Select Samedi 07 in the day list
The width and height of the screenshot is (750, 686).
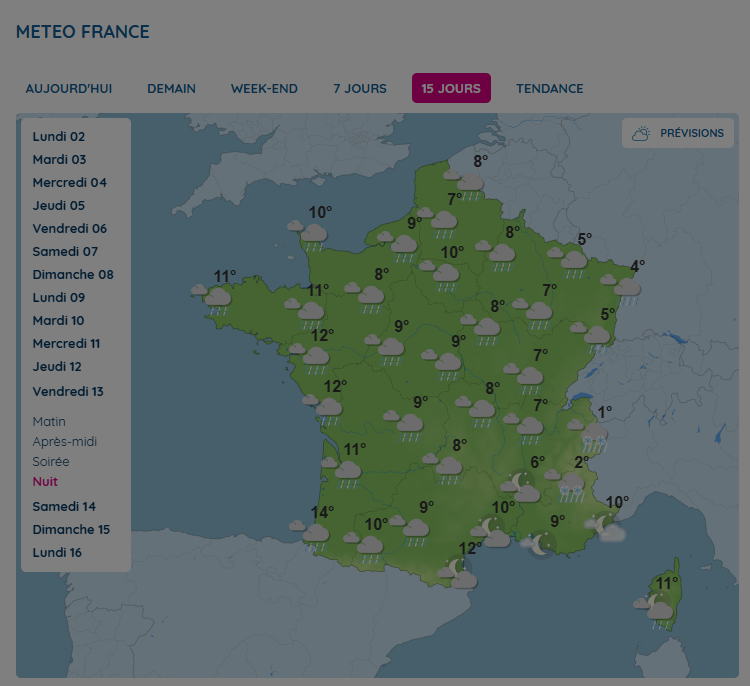tap(65, 251)
